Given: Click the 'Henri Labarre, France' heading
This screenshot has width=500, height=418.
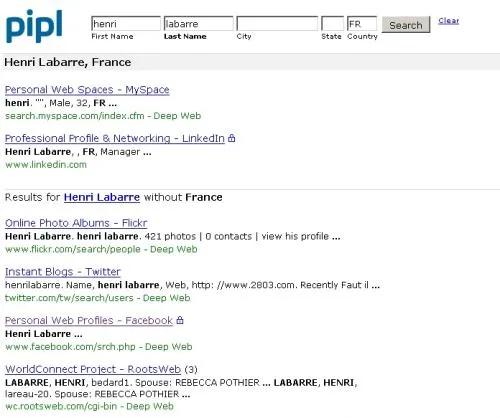Looking at the screenshot, I should (x=68, y=62).
